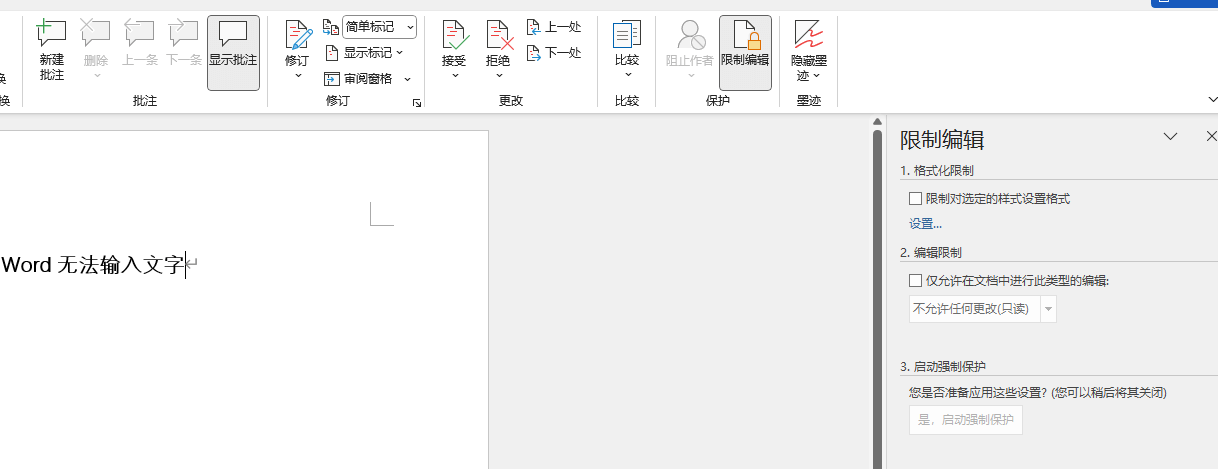Click 是，启动强制保护 button

pyautogui.click(x=965, y=420)
